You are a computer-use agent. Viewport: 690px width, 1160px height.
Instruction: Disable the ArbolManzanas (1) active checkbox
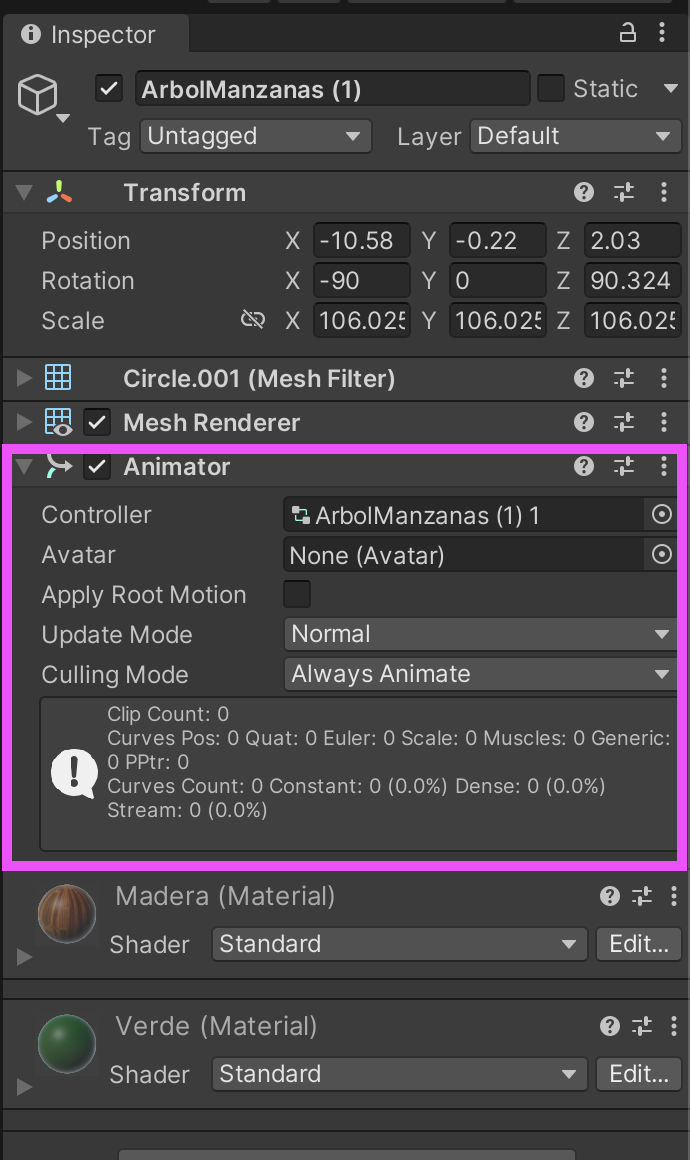(x=109, y=89)
